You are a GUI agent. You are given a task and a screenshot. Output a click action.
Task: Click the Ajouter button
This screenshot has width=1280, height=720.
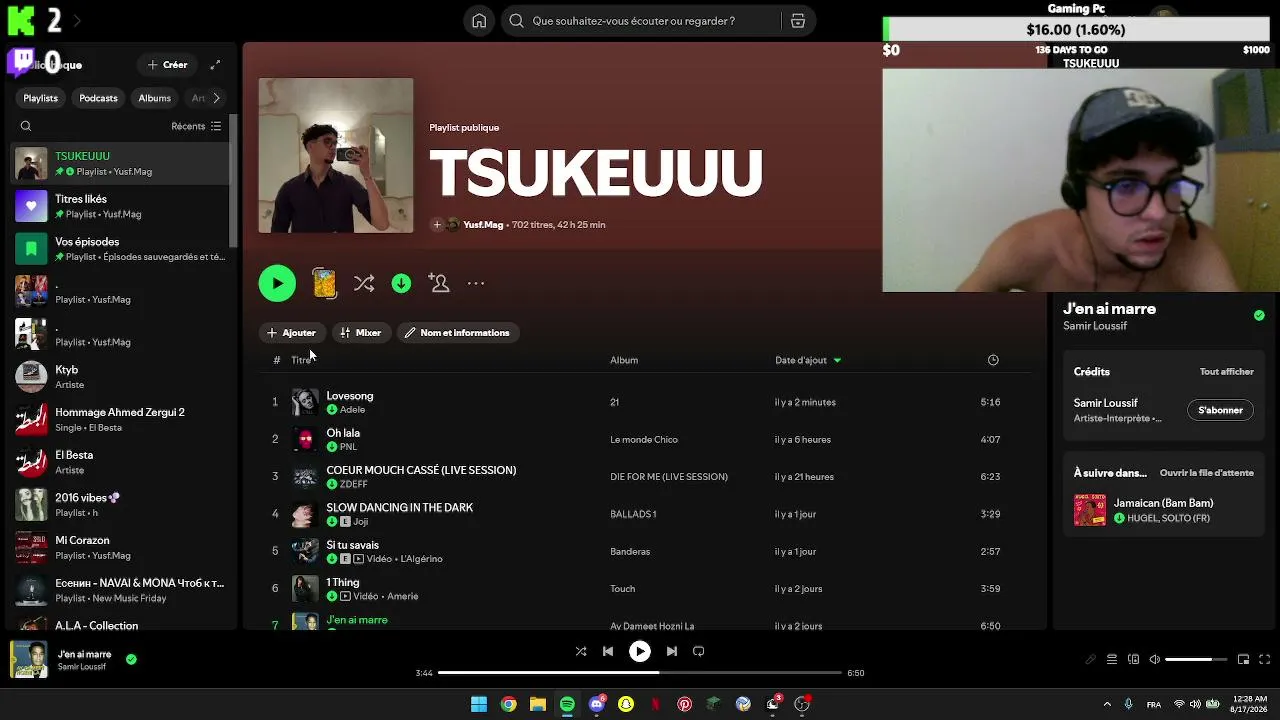pyautogui.click(x=291, y=333)
